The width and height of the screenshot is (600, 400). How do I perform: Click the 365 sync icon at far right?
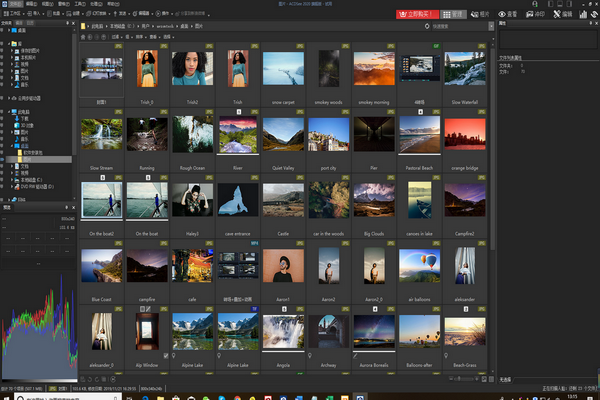[594, 15]
